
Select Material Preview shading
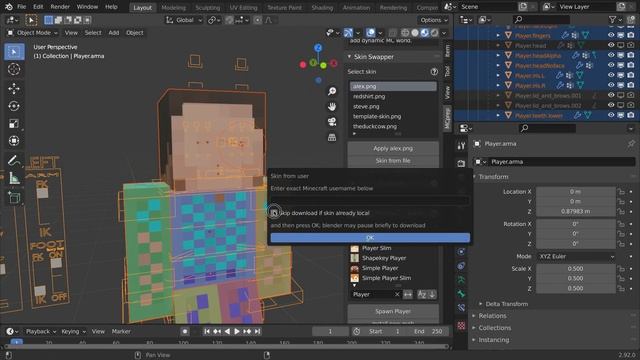pos(424,33)
